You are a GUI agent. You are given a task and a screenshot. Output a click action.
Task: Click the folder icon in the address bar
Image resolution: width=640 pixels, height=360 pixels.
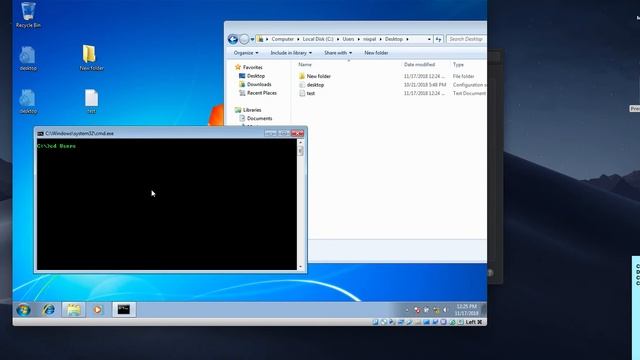[x=260, y=39]
